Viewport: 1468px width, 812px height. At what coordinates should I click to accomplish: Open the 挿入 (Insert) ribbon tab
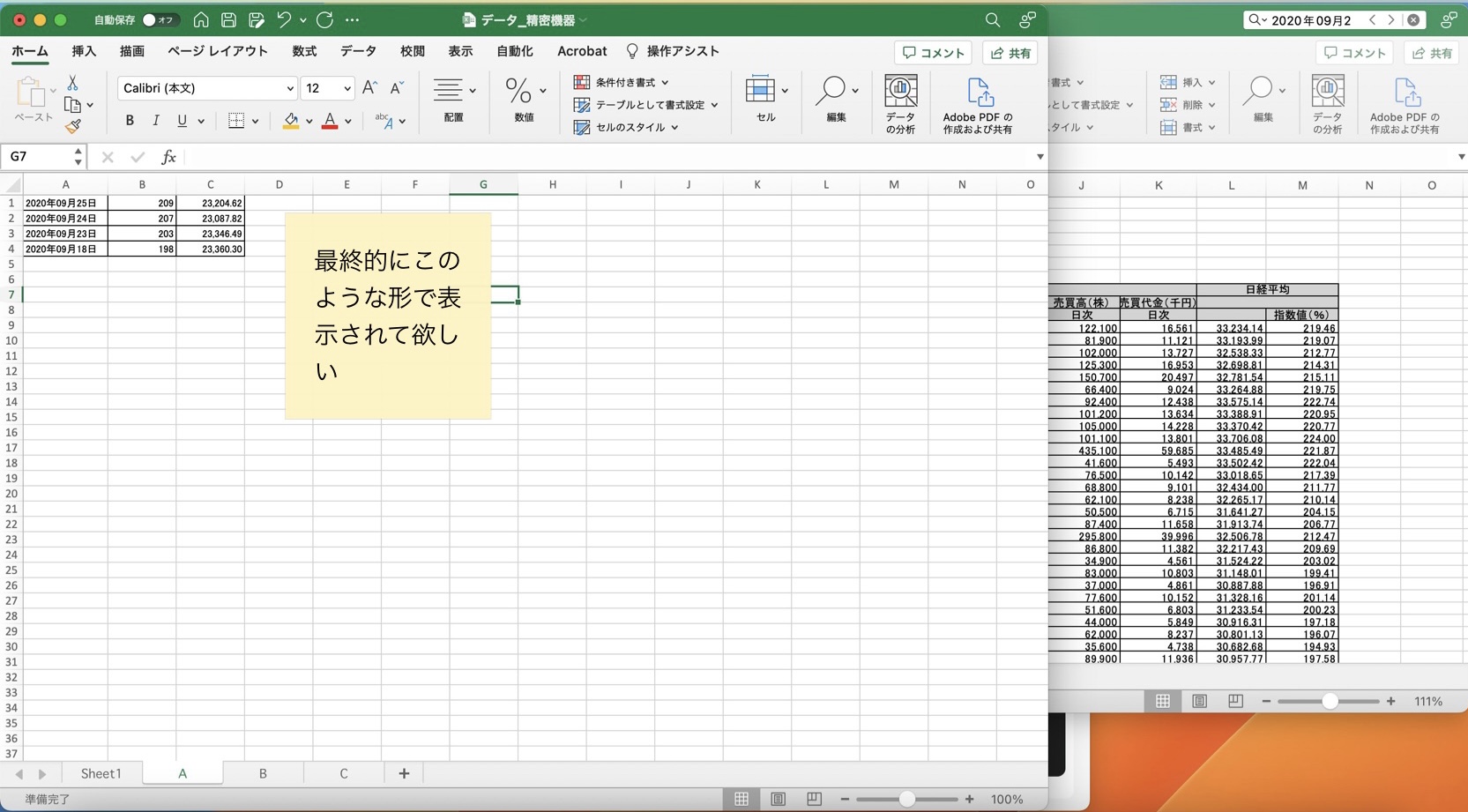click(x=84, y=51)
